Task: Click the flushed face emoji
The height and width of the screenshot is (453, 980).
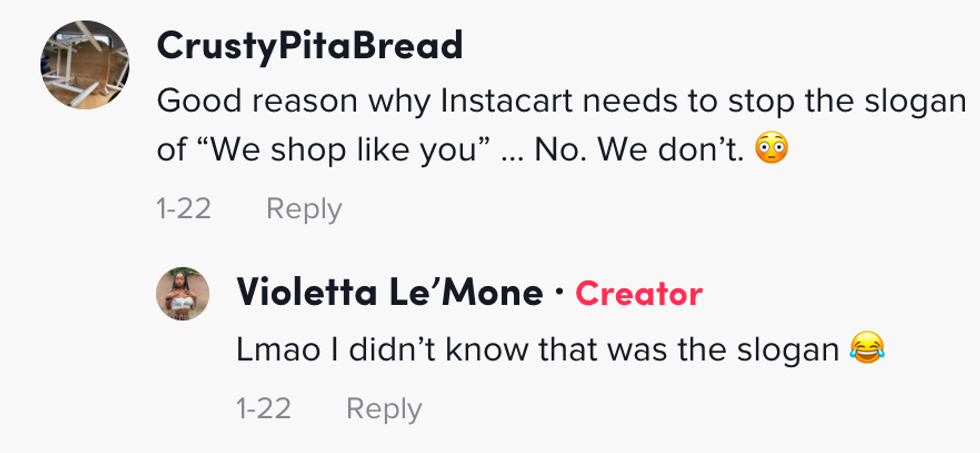Action: [769, 150]
